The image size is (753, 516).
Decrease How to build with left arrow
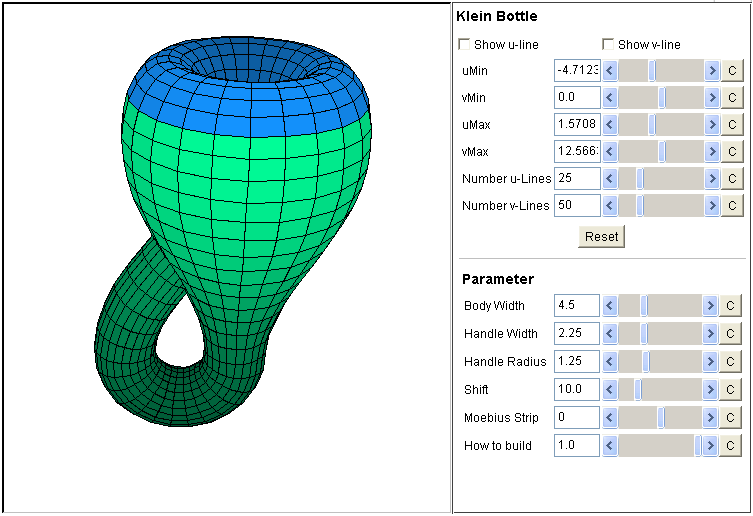(x=610, y=445)
